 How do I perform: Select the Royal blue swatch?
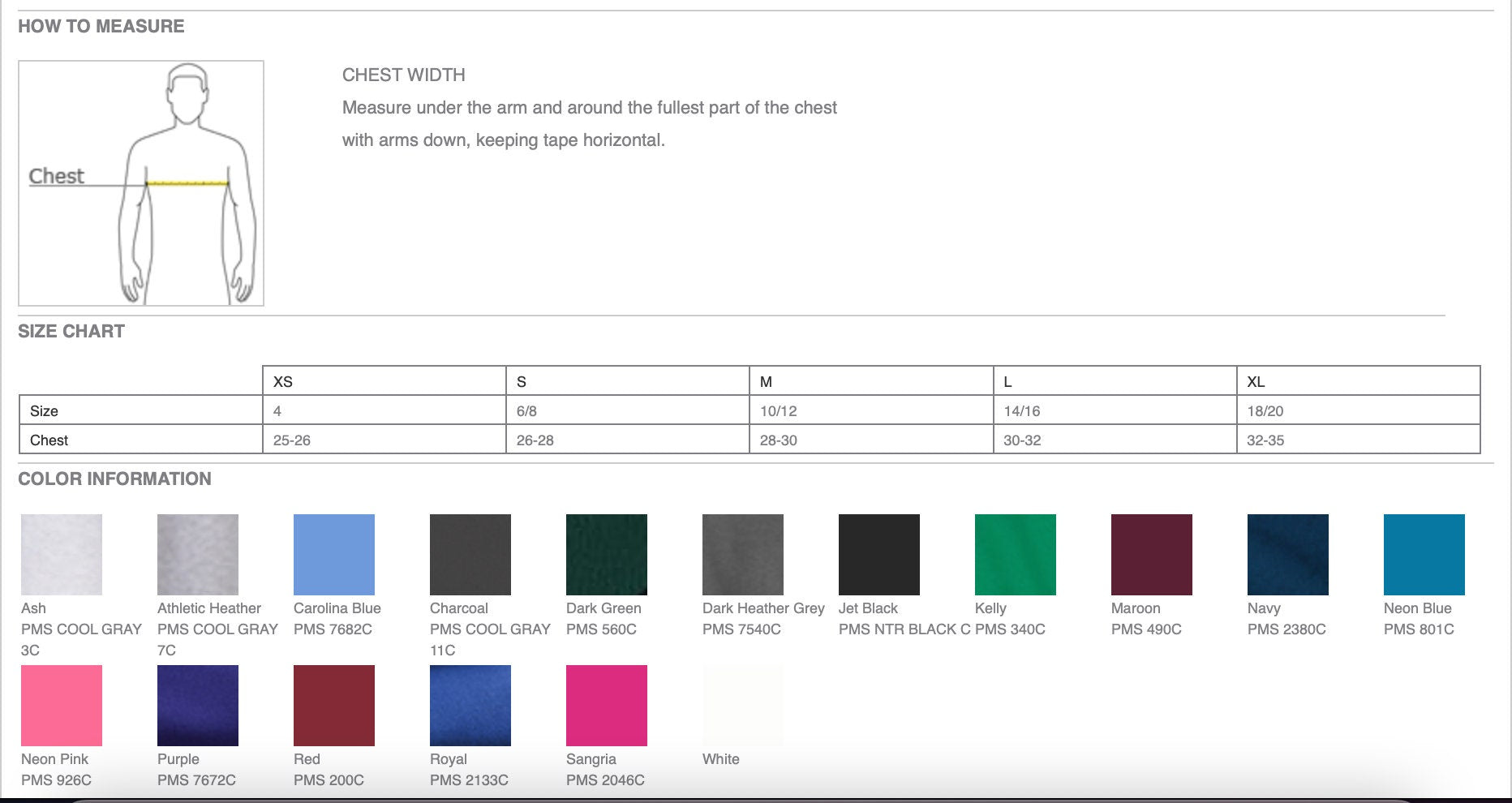point(470,706)
